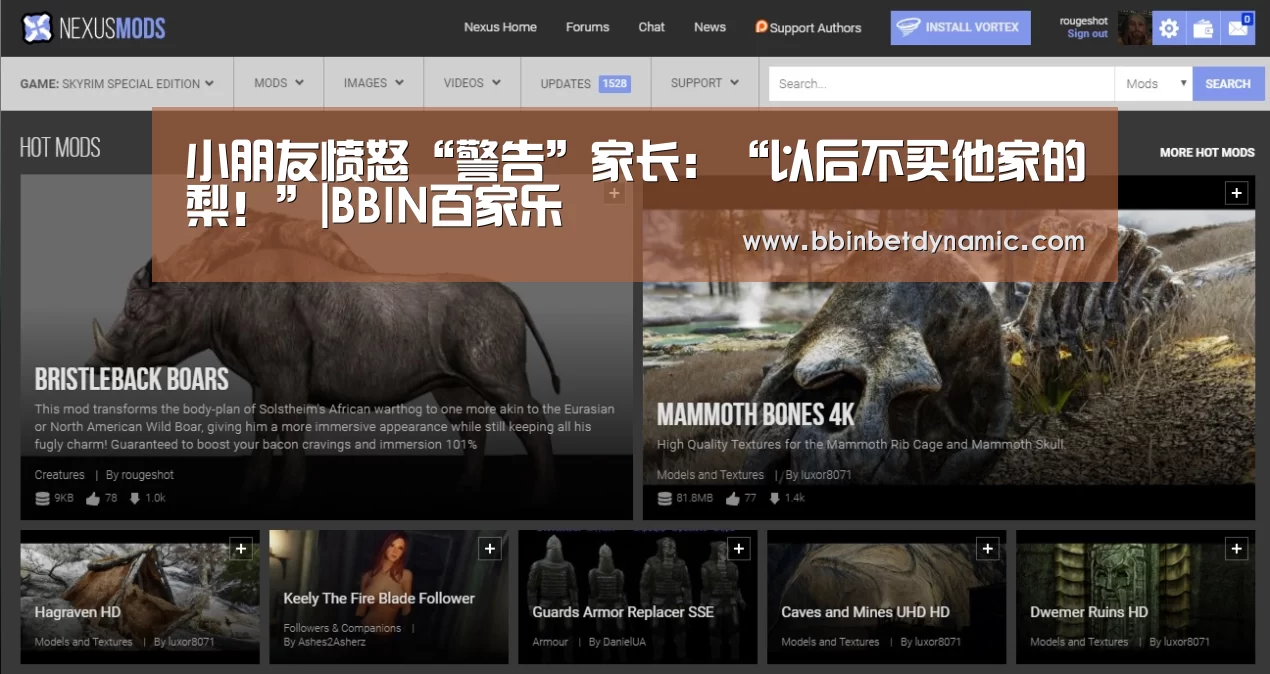Open Dwemer Ruins HD thumbnail

point(1136,597)
